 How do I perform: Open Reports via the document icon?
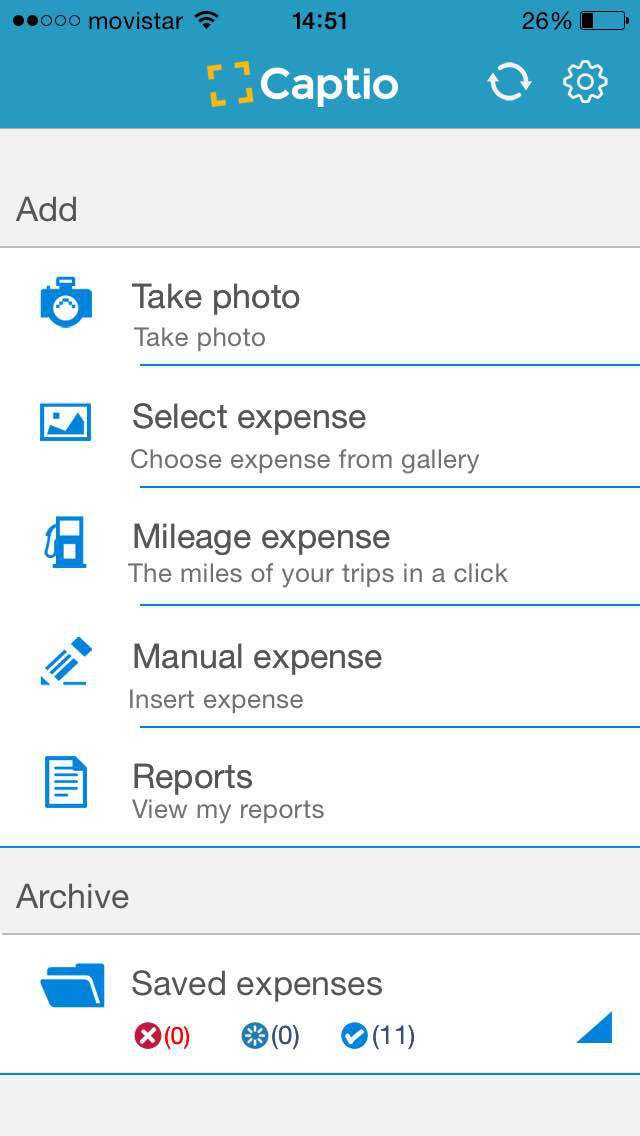pyautogui.click(x=66, y=781)
